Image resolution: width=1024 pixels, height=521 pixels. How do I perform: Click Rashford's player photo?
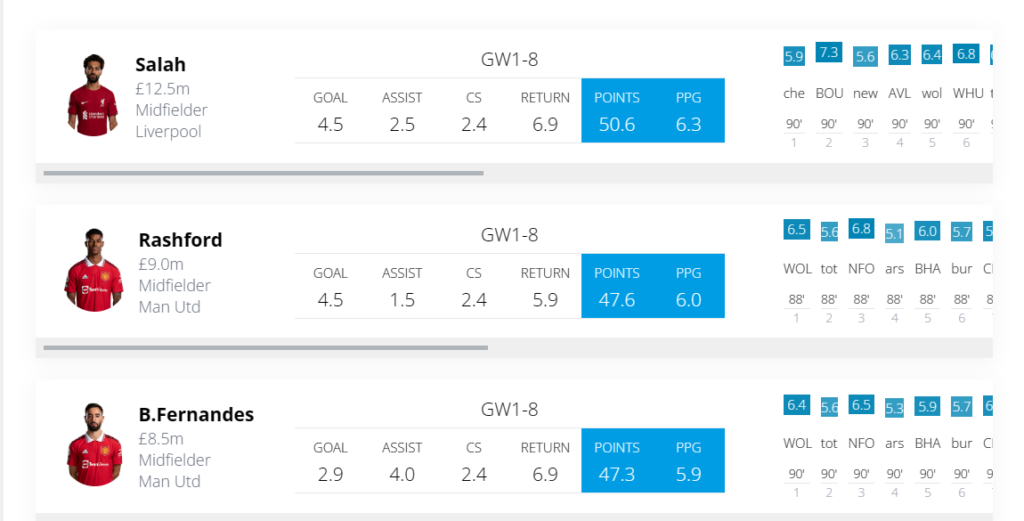pyautogui.click(x=93, y=270)
